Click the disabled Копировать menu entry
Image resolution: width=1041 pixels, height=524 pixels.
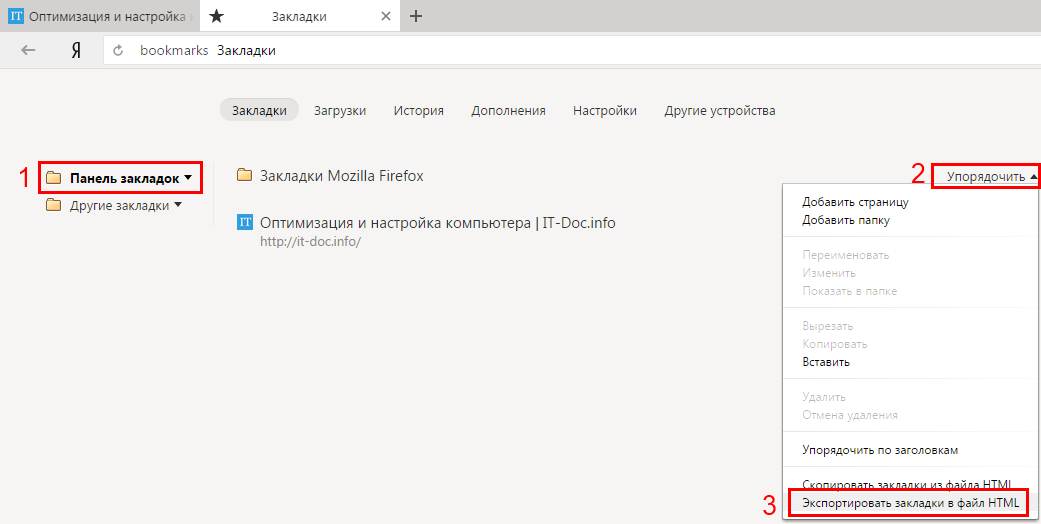(x=835, y=344)
